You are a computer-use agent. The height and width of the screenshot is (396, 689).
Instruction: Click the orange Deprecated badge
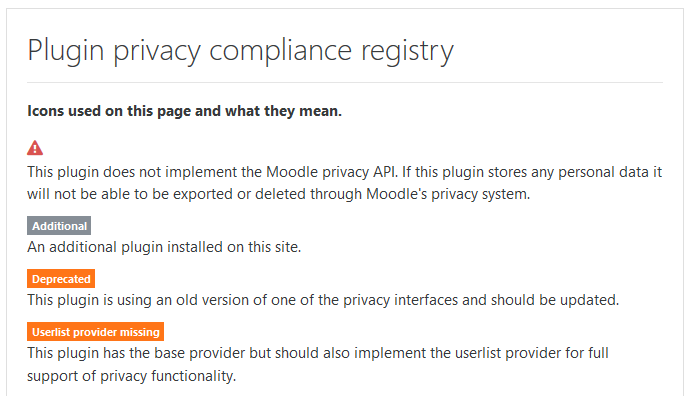pyautogui.click(x=61, y=279)
